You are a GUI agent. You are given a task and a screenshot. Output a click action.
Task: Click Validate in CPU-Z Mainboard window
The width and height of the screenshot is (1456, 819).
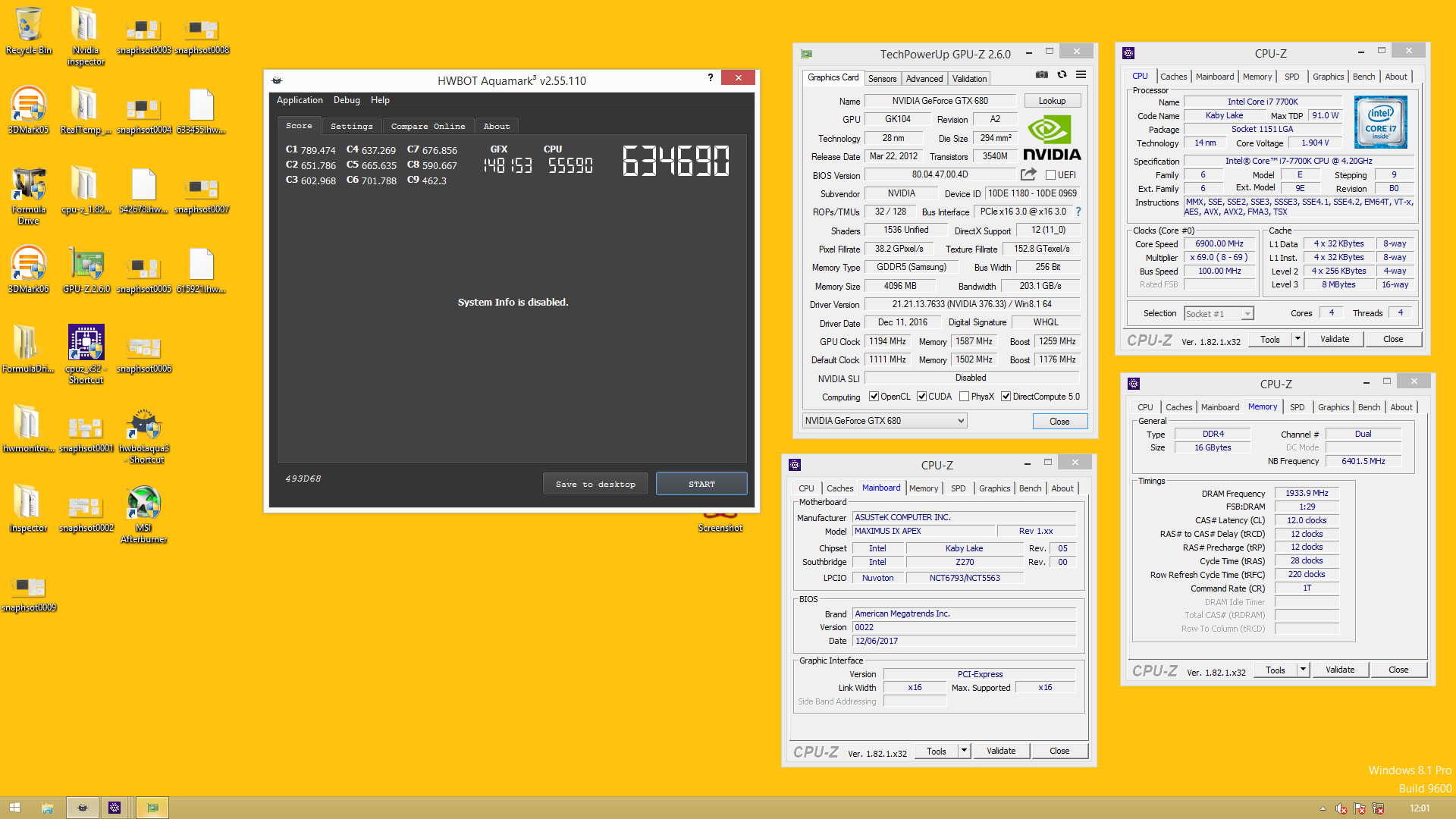point(1001,751)
